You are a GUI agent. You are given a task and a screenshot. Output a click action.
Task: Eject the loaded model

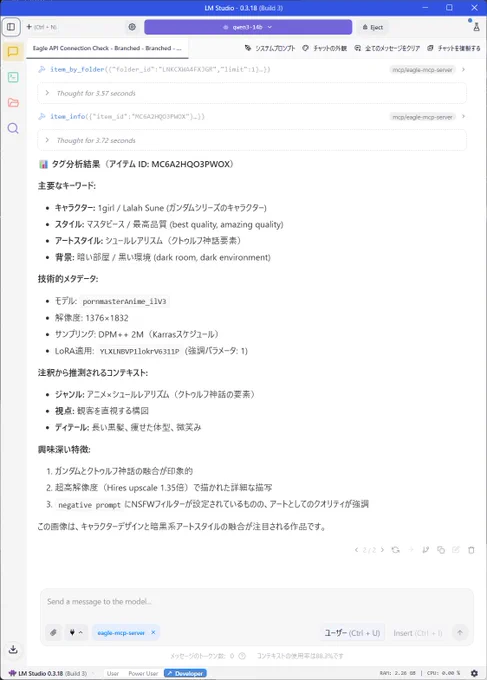373,27
